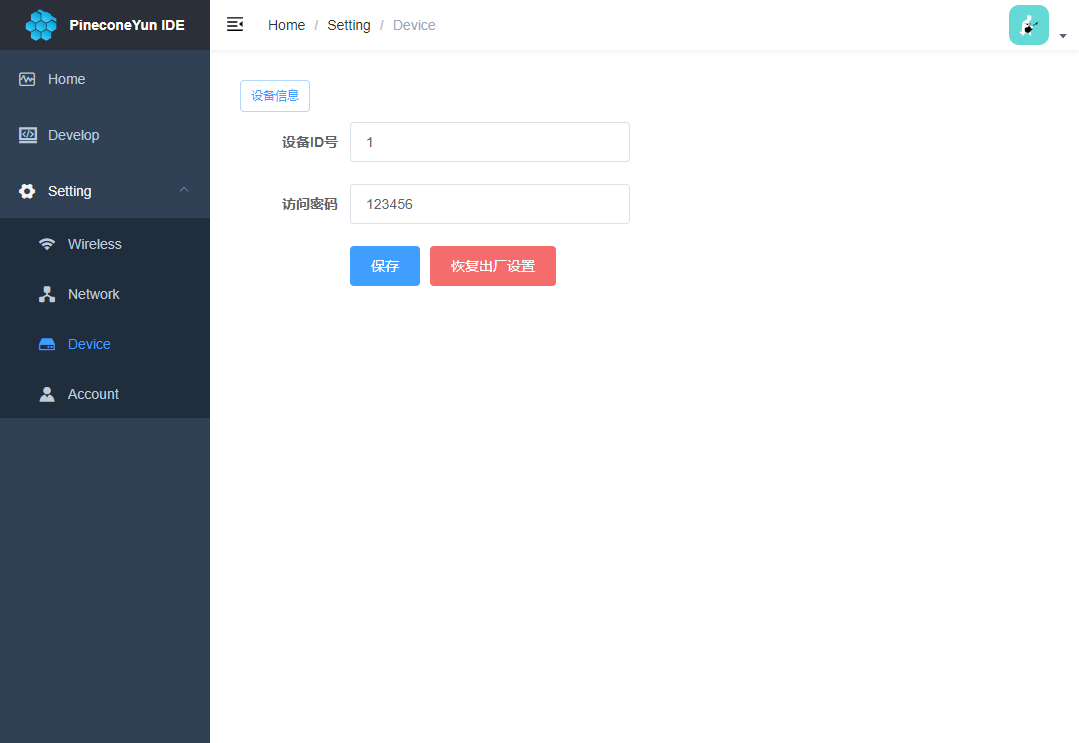Click the Network topology icon
This screenshot has width=1079, height=743.
[47, 294]
